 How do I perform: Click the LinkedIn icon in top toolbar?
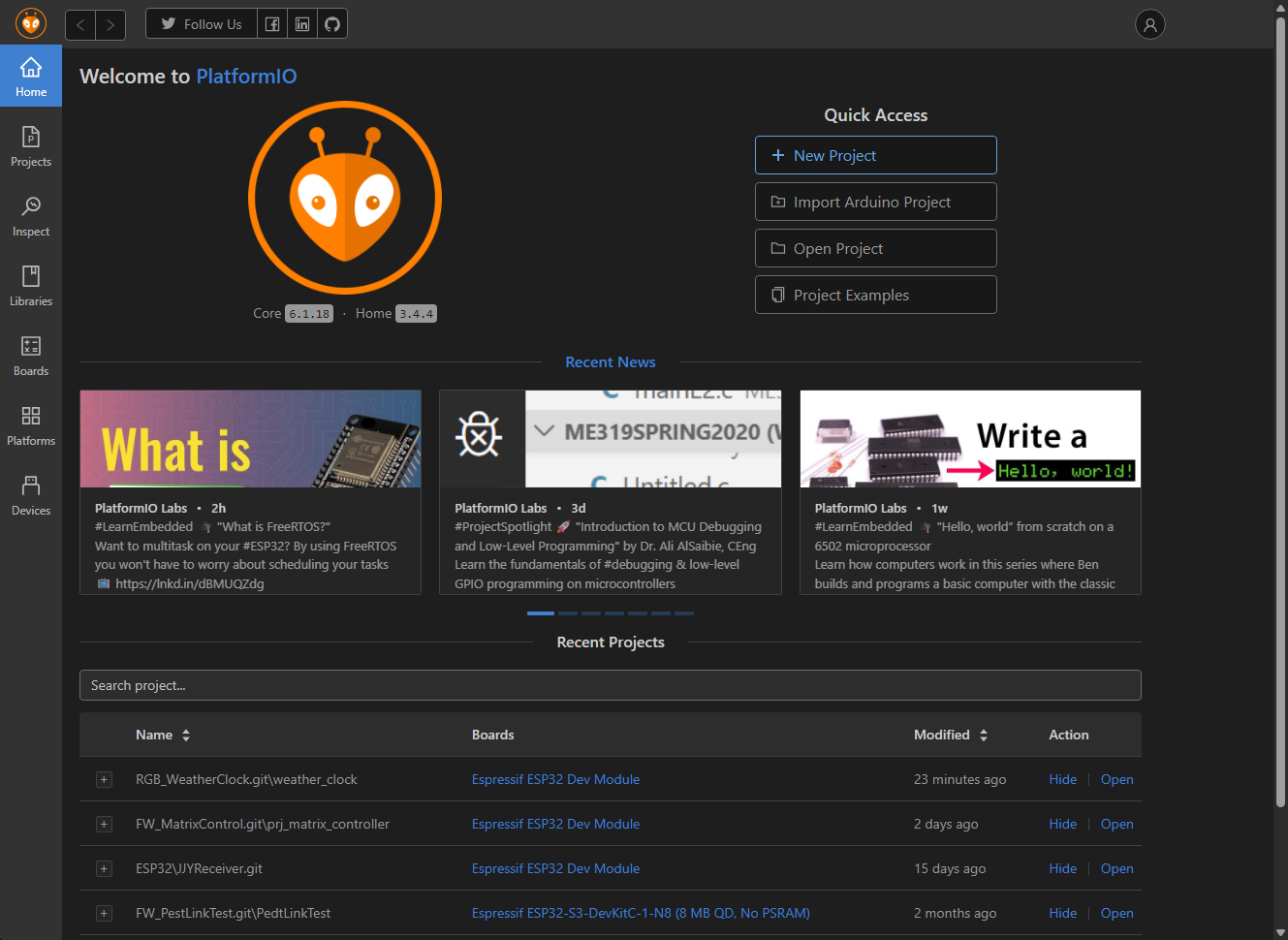coord(302,24)
